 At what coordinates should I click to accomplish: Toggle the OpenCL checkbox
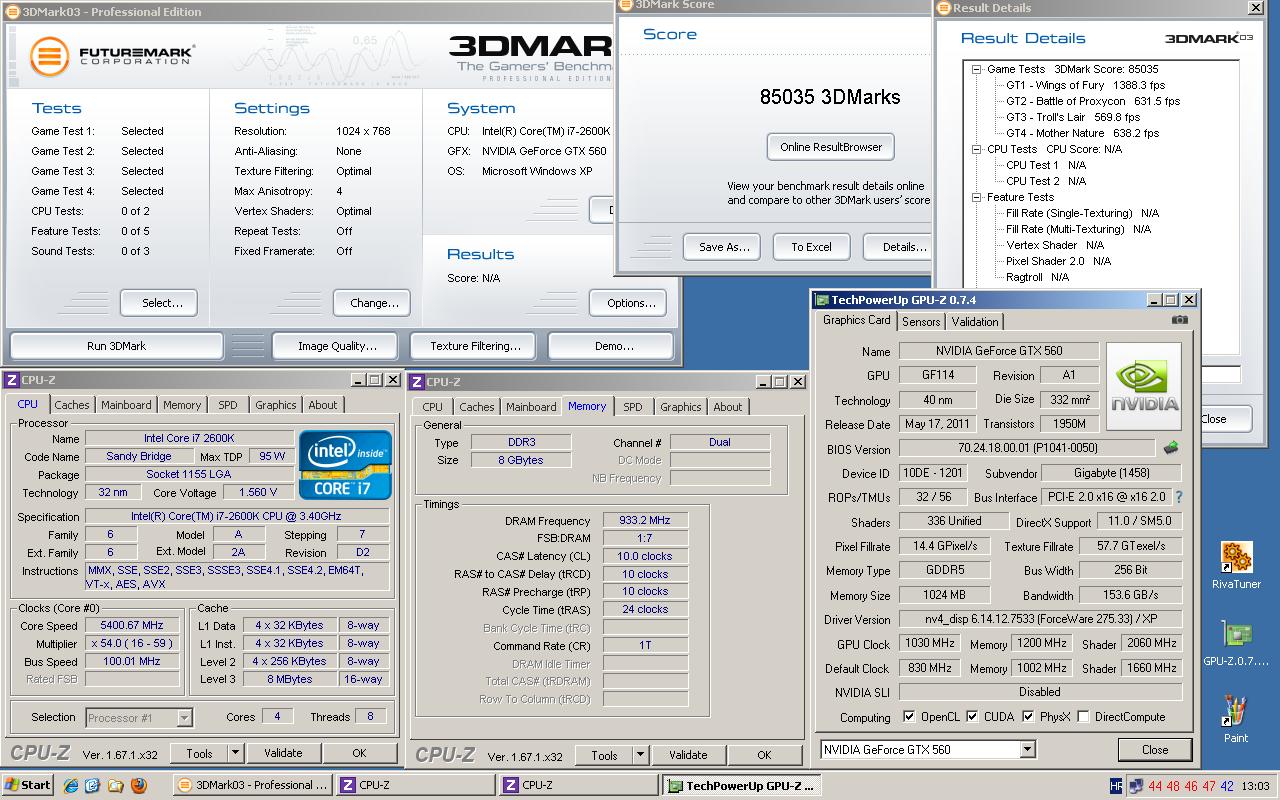click(909, 717)
